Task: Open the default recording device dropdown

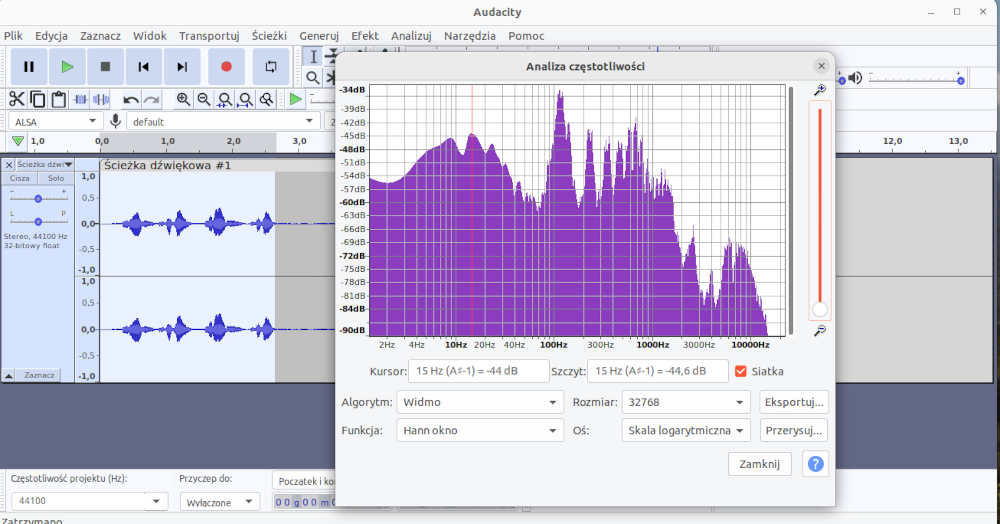Action: pyautogui.click(x=223, y=121)
